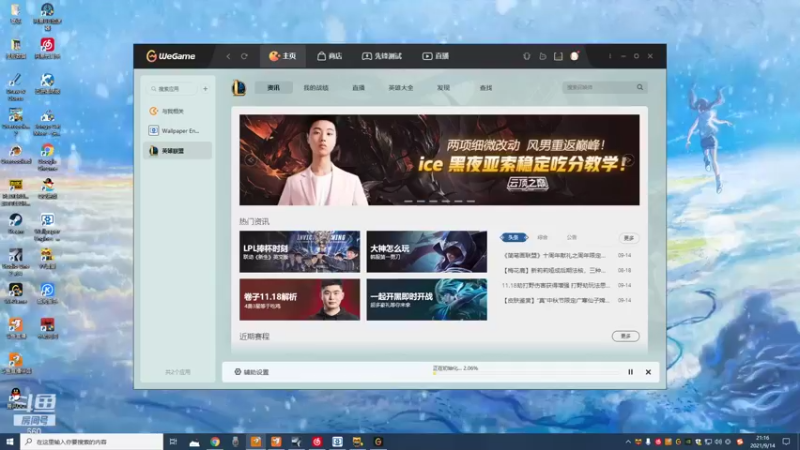
Task: Open the first 09-14 headline link
Action: click(x=554, y=255)
